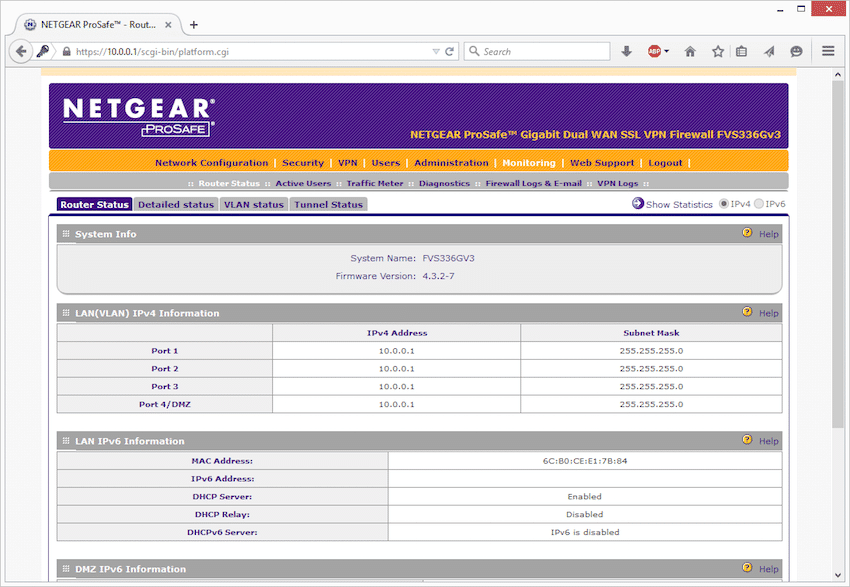Click the Adblock Plus ABP icon

click(654, 51)
